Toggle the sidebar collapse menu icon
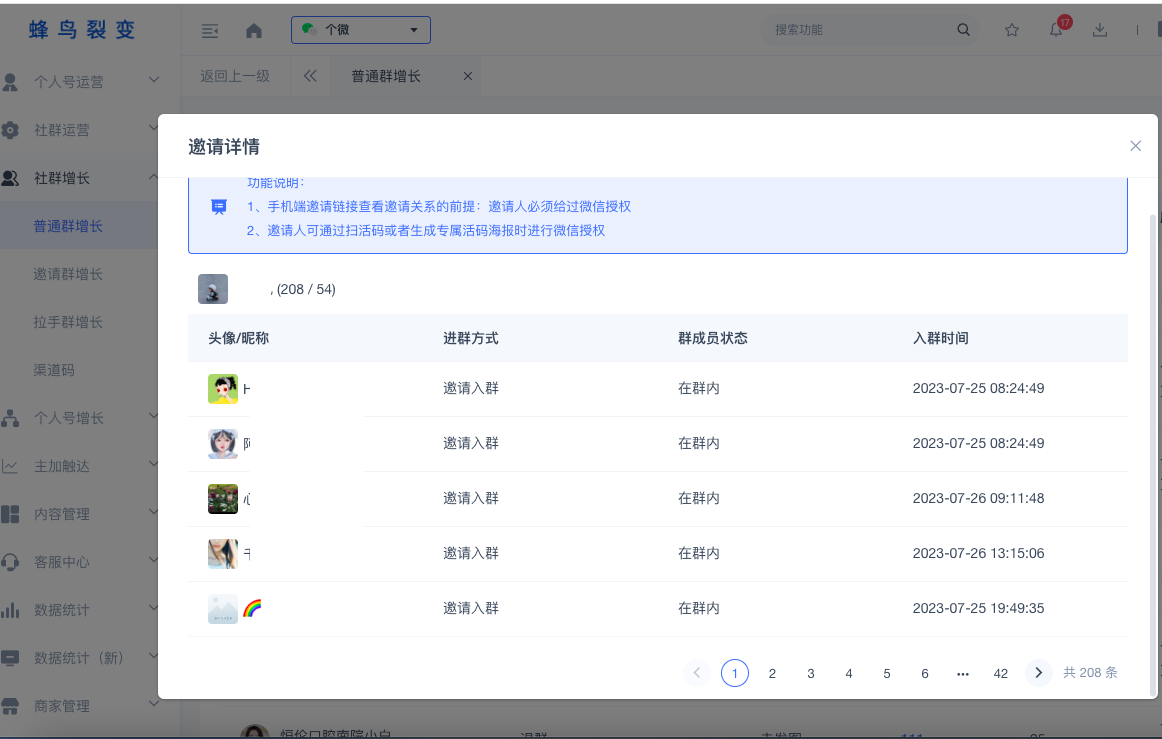Viewport: 1162px width, 739px height. [210, 30]
